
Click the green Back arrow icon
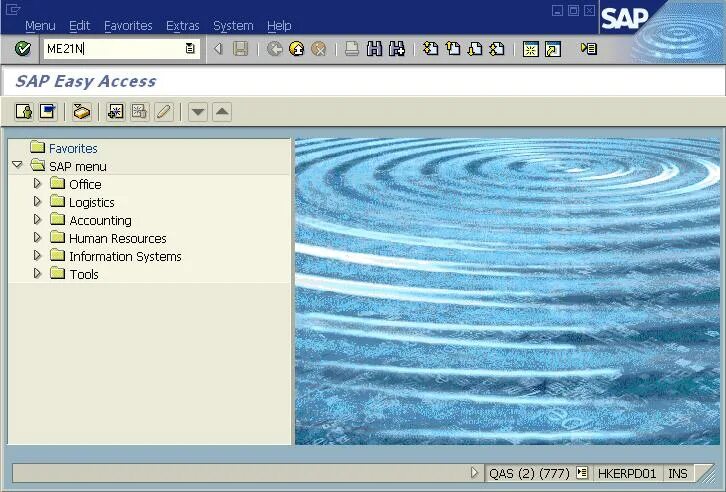click(275, 49)
